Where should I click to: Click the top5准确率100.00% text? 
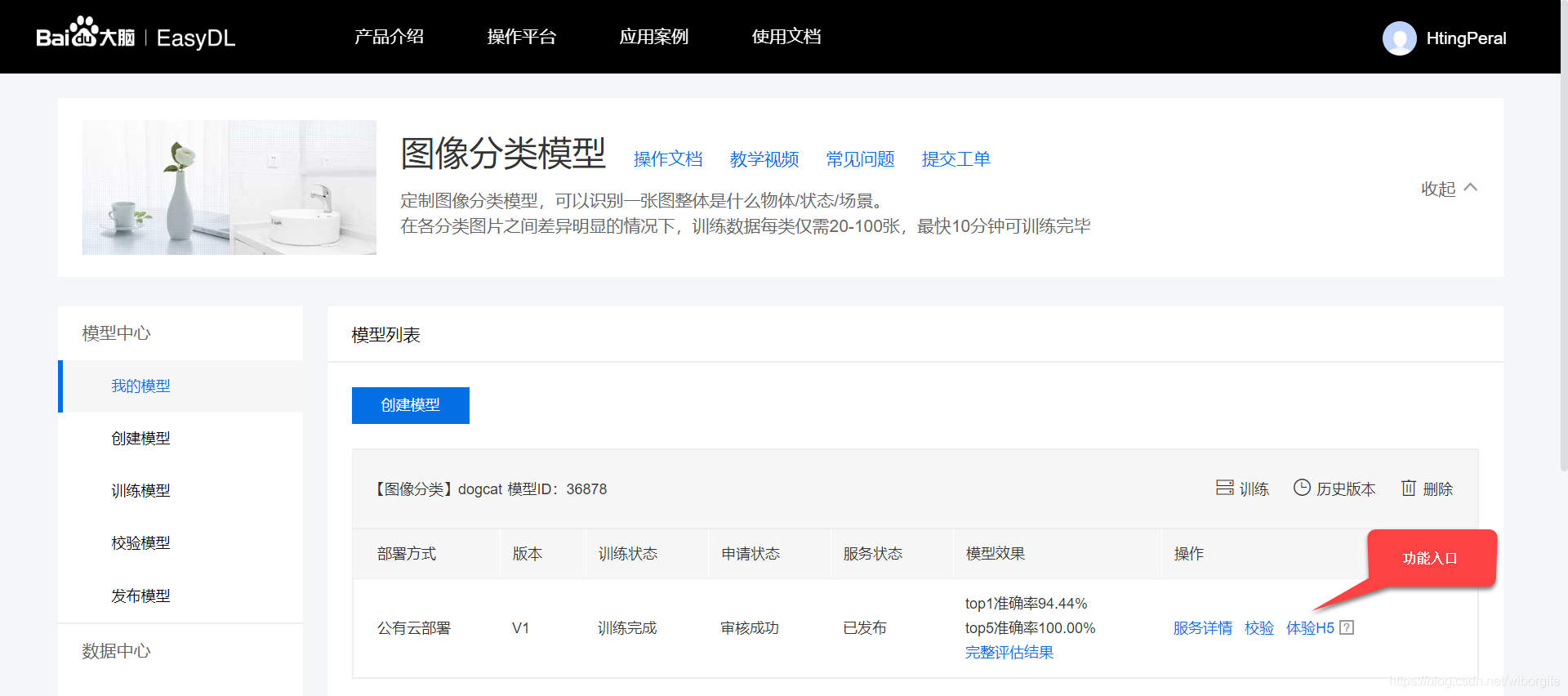pyautogui.click(x=1030, y=627)
